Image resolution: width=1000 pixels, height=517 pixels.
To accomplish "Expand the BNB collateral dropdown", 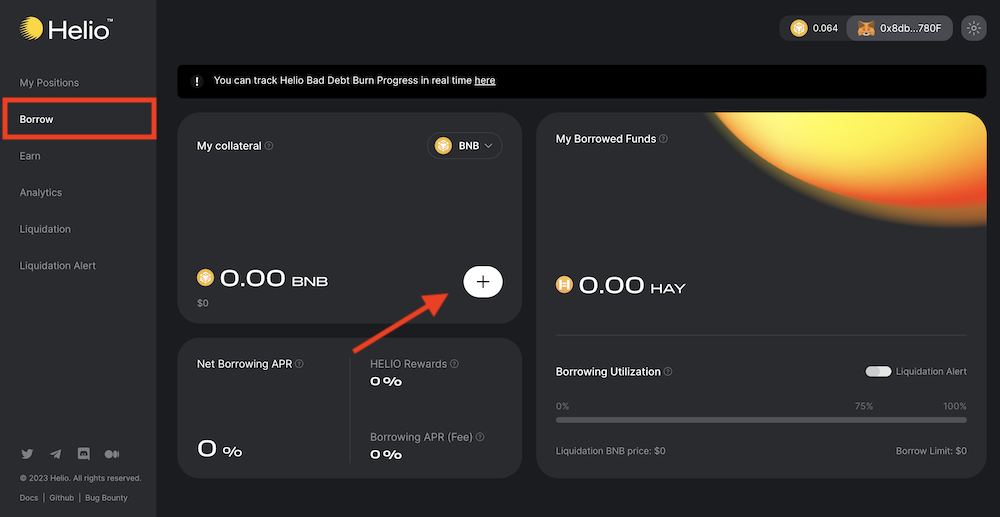I will [465, 146].
